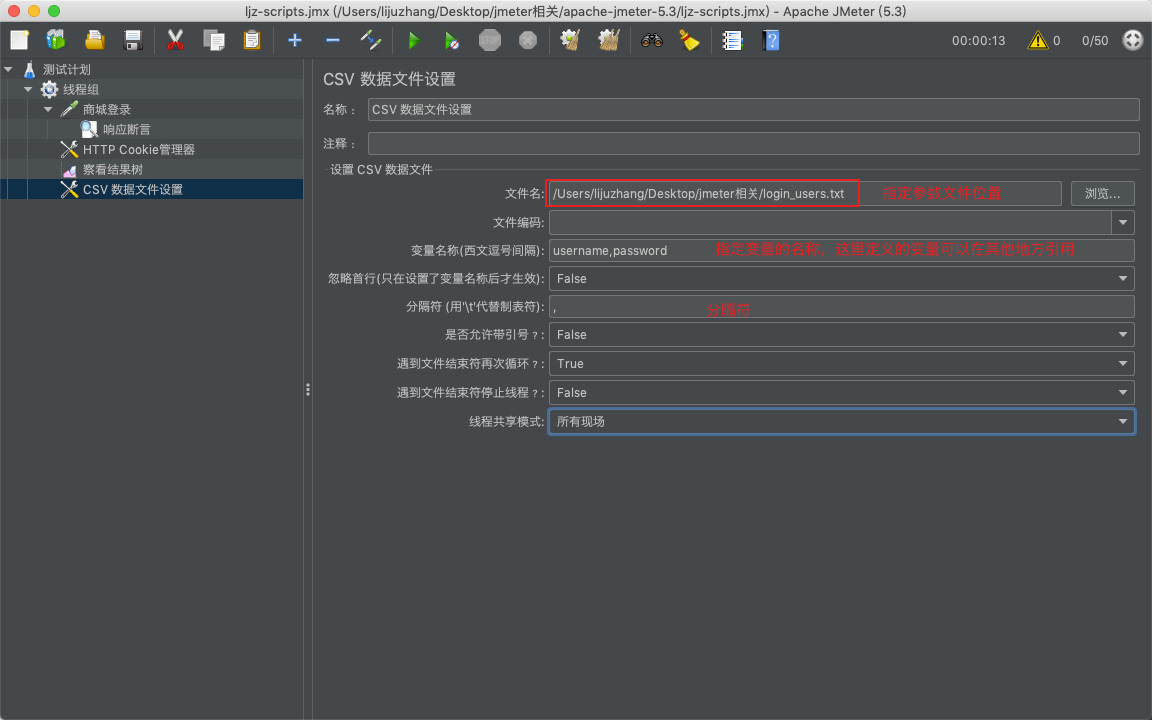The height and width of the screenshot is (720, 1152).
Task: Click the Copy icon in toolbar
Action: coord(214,40)
